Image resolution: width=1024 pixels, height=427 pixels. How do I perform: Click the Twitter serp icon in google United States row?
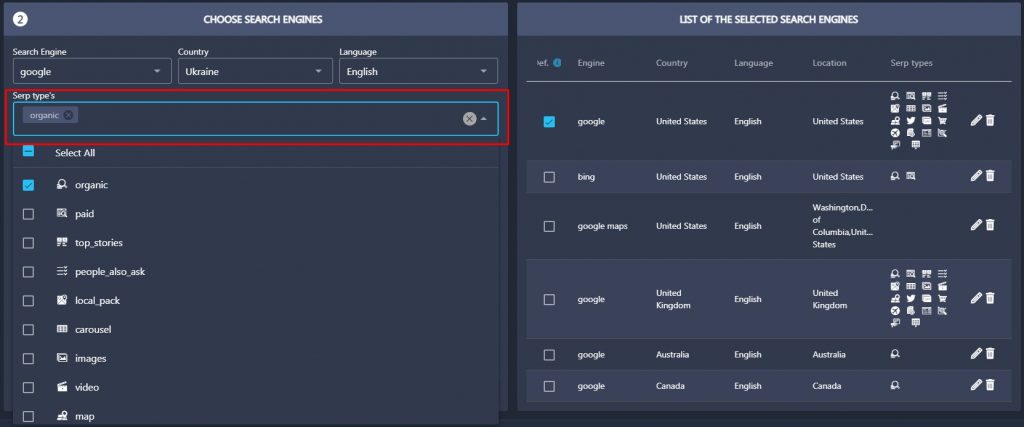click(911, 121)
